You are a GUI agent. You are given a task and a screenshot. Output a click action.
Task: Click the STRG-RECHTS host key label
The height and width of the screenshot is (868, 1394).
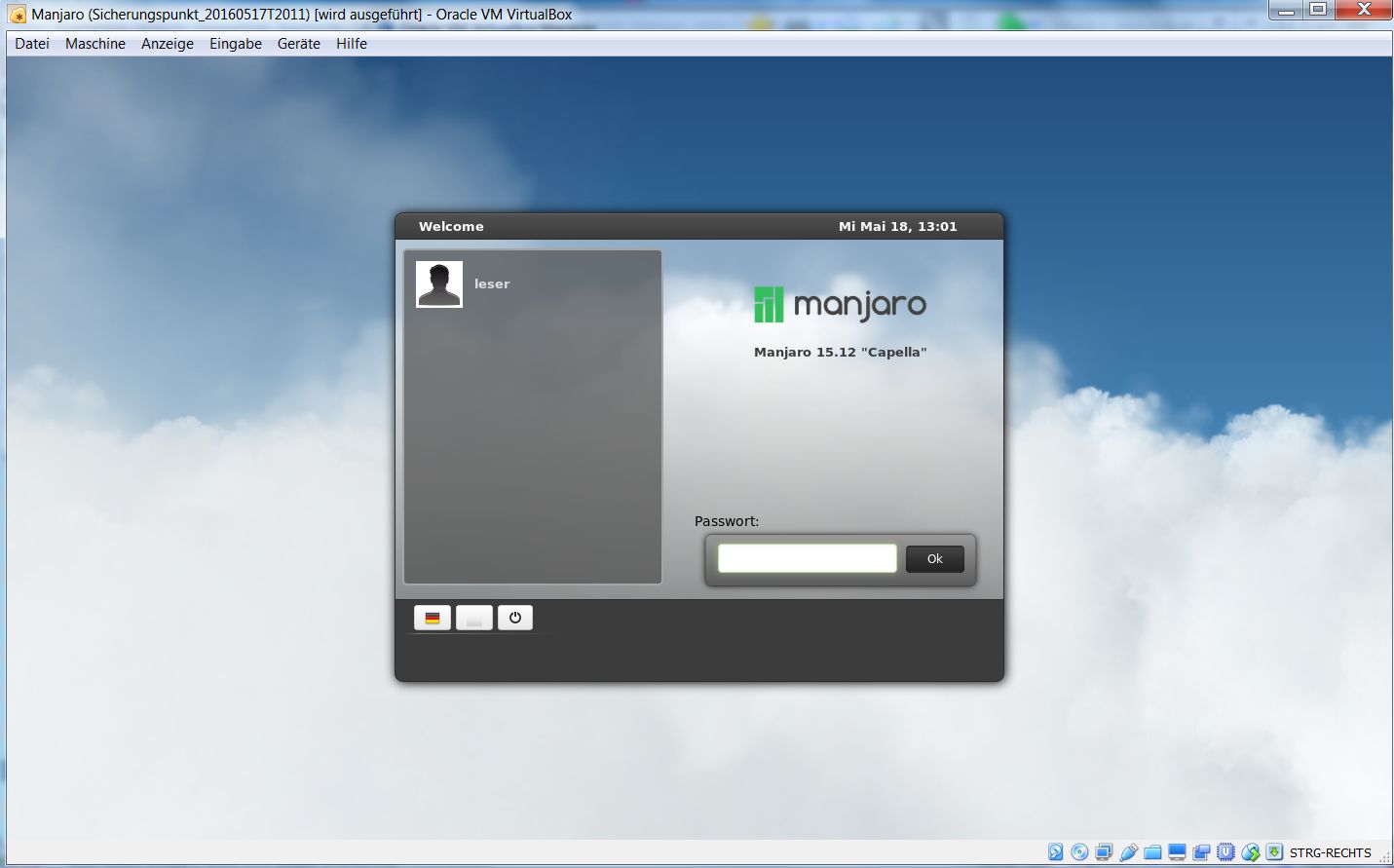1331,853
